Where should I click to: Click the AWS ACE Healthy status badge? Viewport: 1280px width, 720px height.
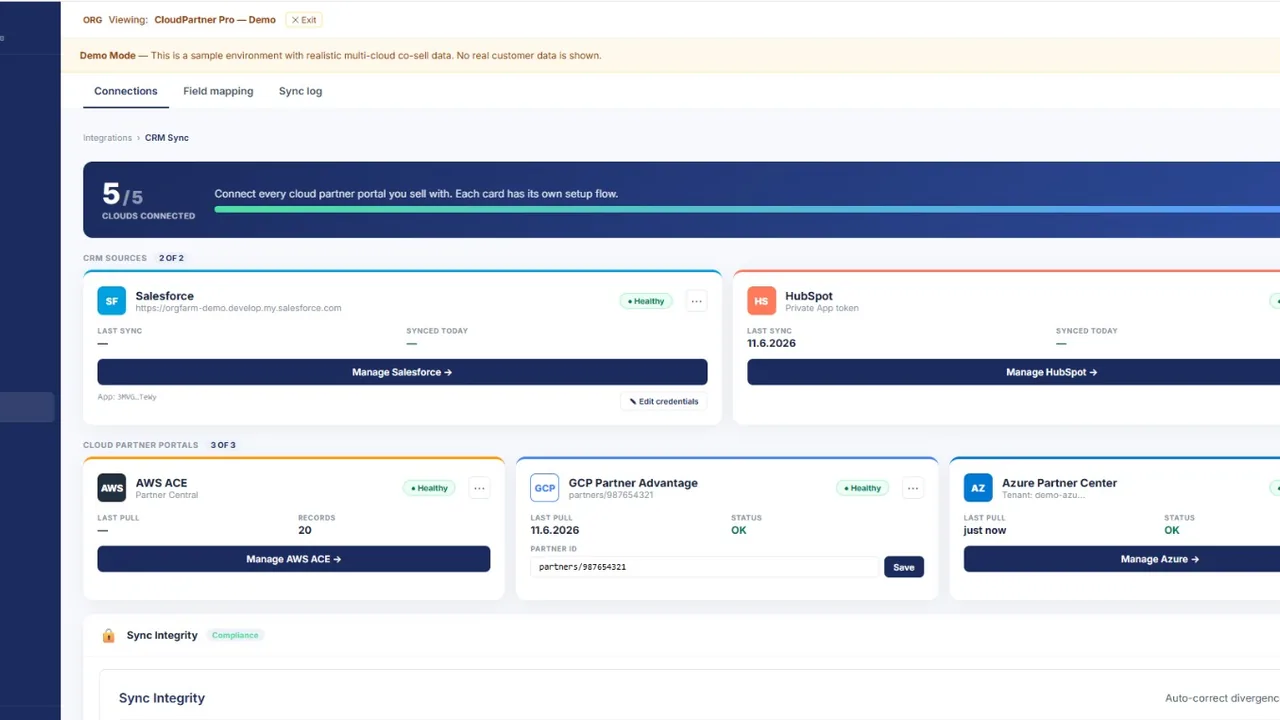coord(430,488)
